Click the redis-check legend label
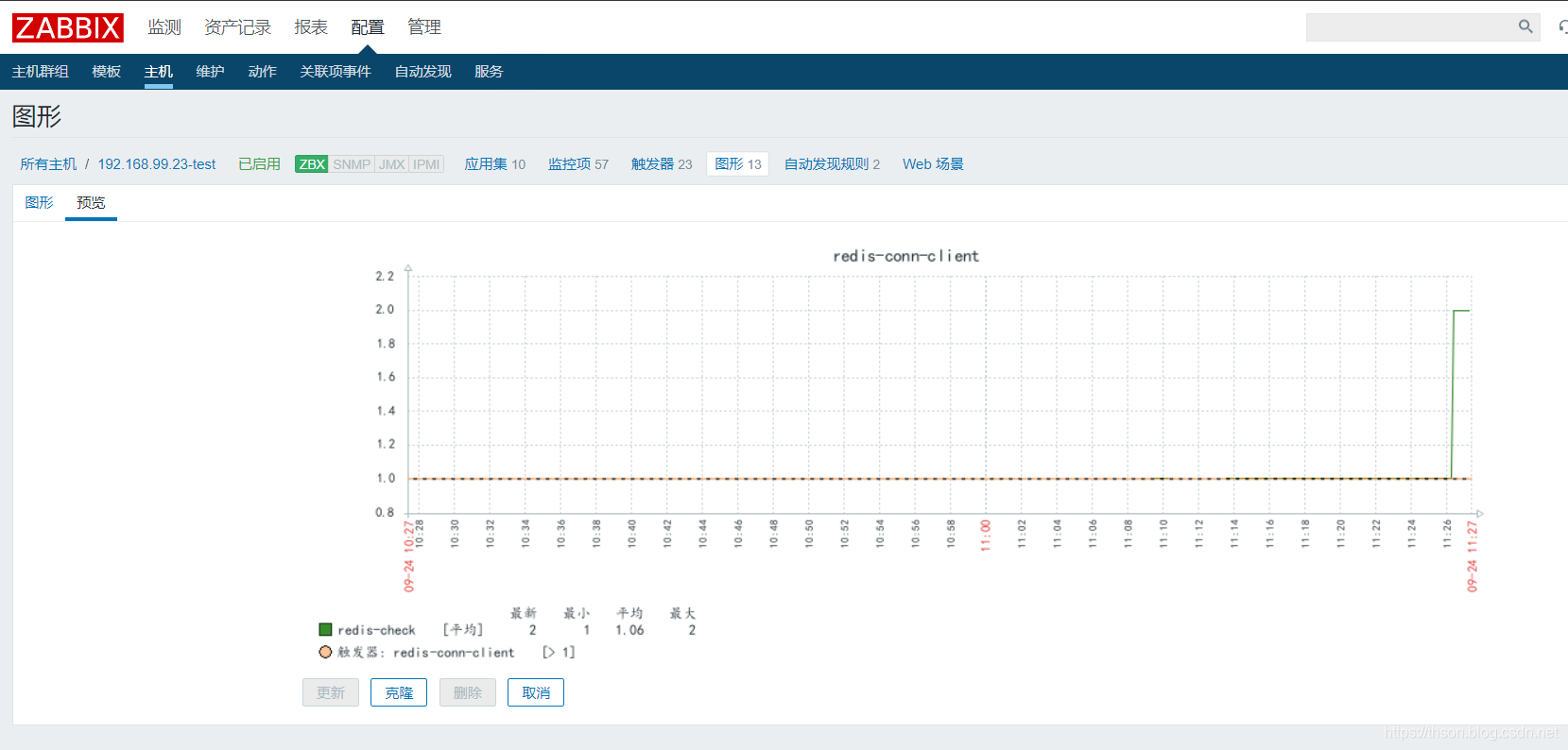Screen dimensions: 1568x750 coord(376,630)
